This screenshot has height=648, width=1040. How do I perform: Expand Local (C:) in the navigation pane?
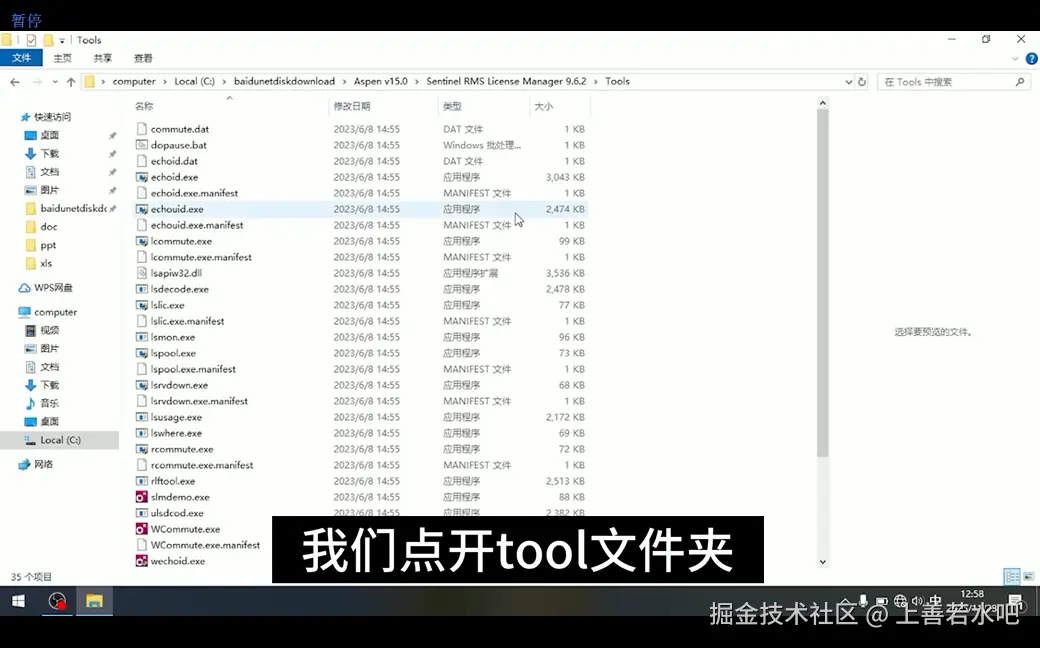[16, 440]
